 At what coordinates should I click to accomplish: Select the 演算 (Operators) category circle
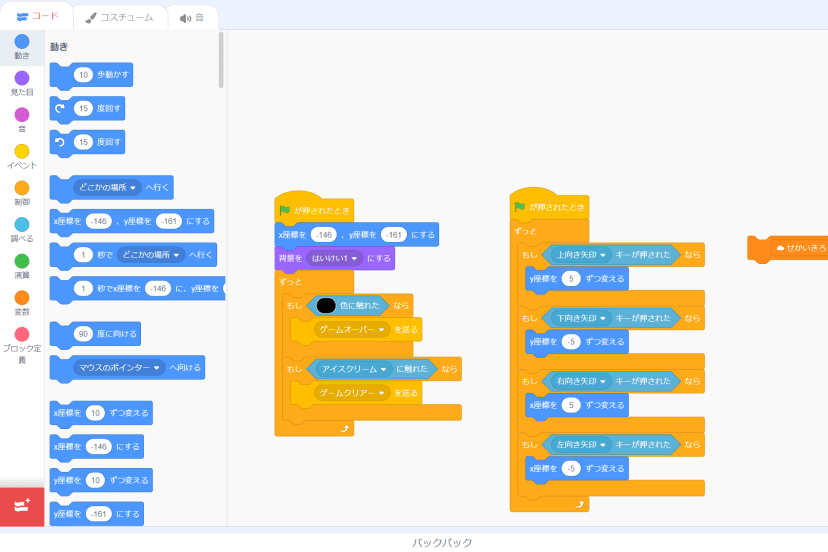22,261
